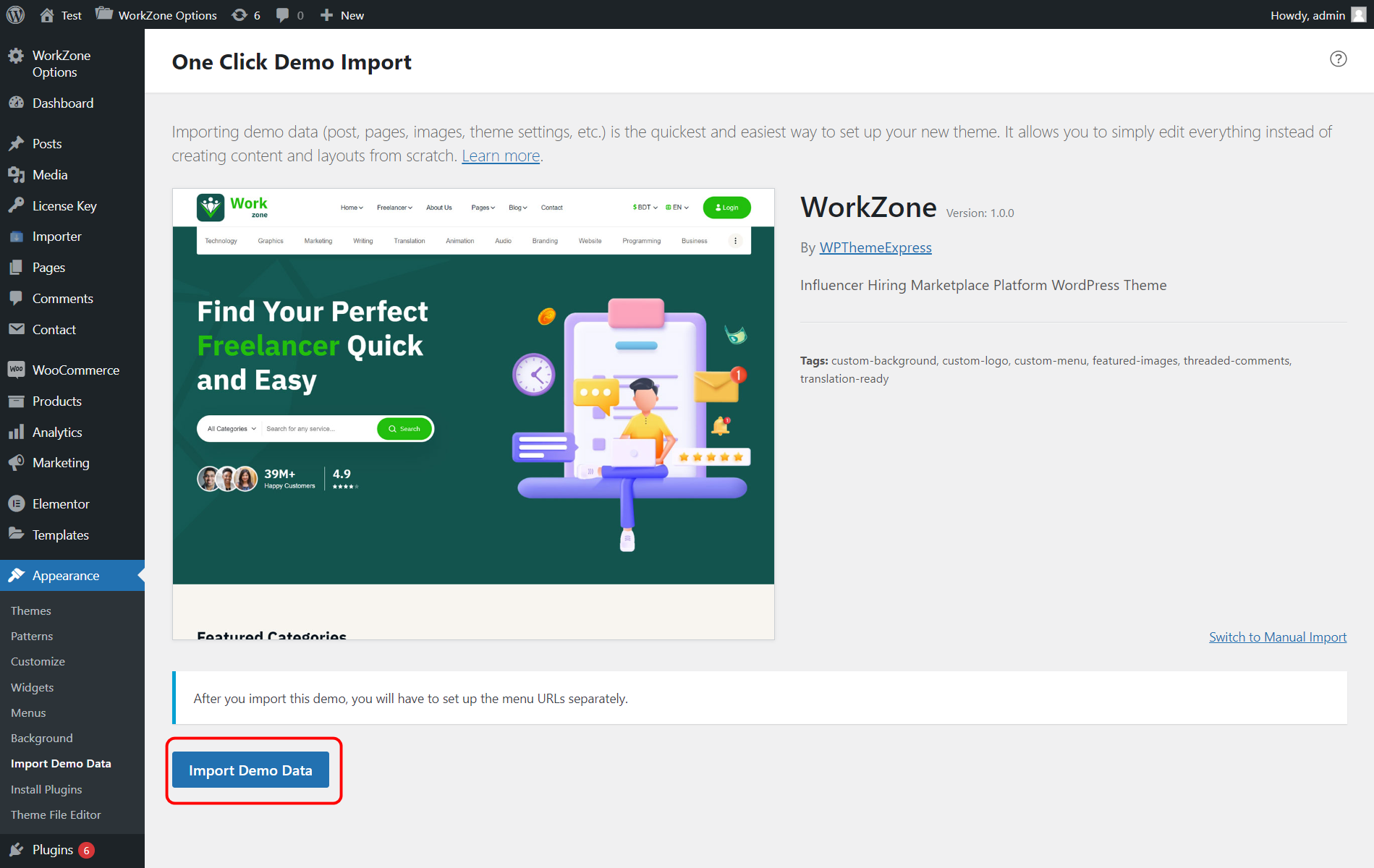
Task: Click the Howdy, admin account menu
Action: point(1318,14)
